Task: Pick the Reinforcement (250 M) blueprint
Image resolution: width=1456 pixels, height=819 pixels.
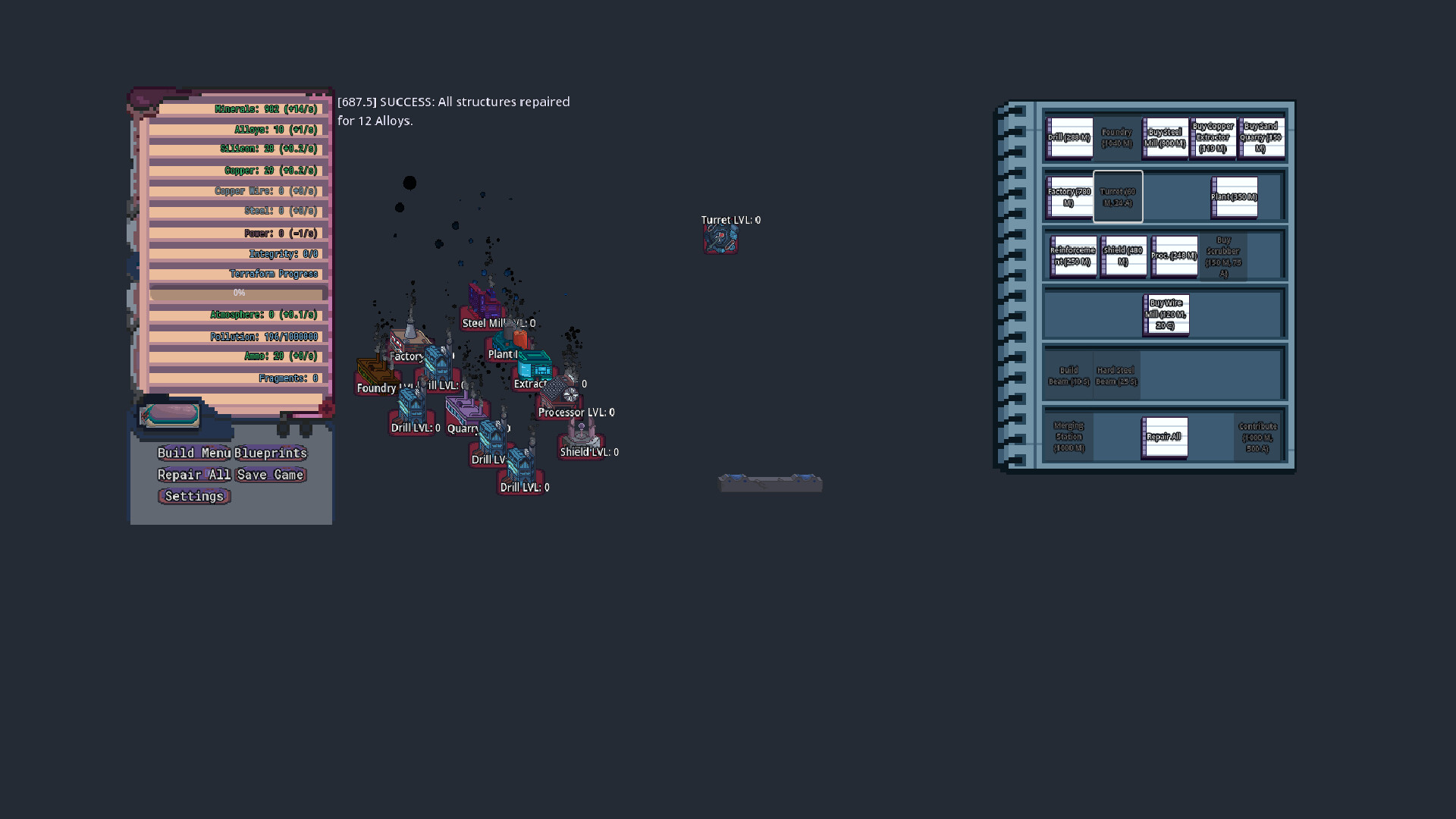Action: pyautogui.click(x=1072, y=256)
